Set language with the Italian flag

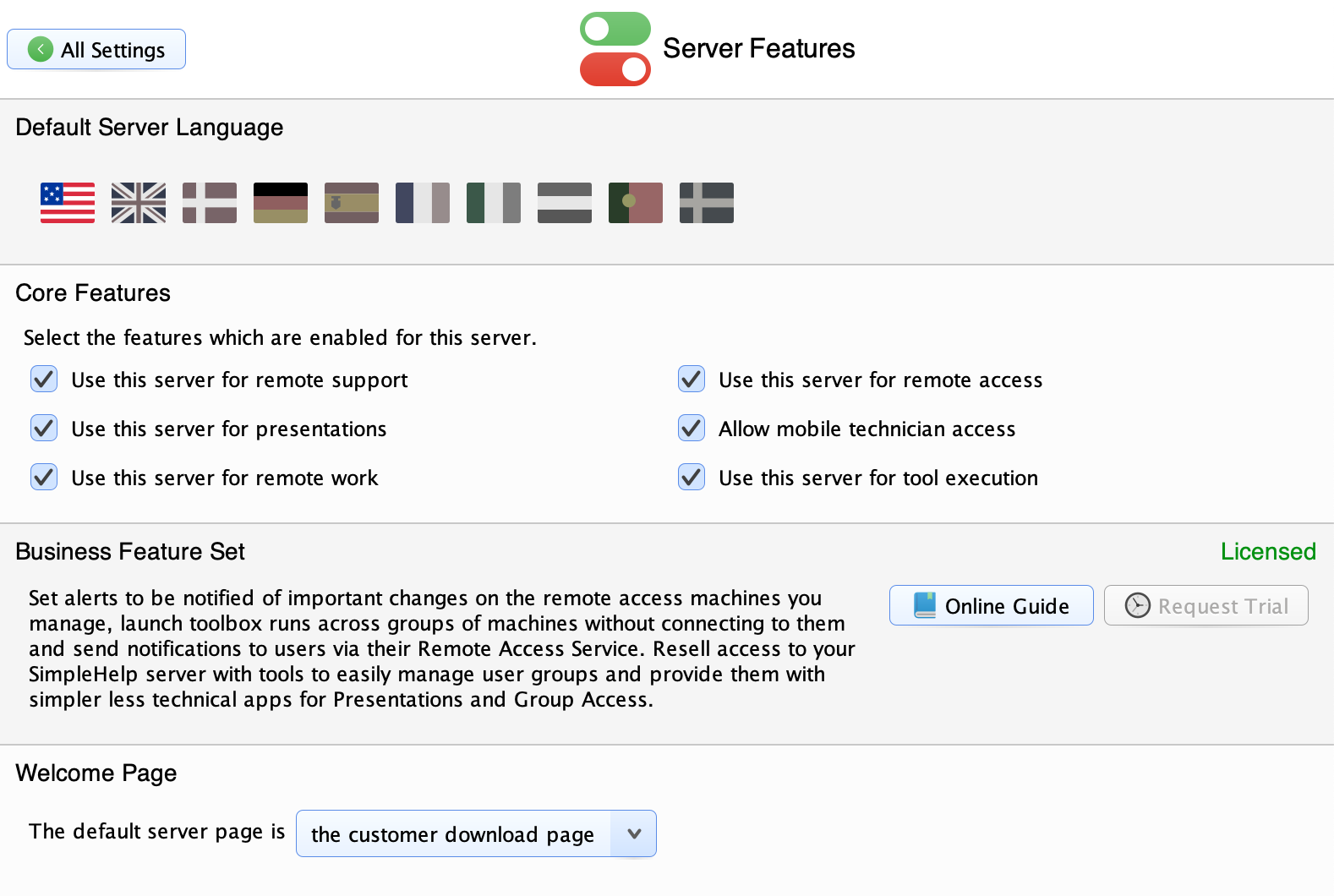coord(494,203)
